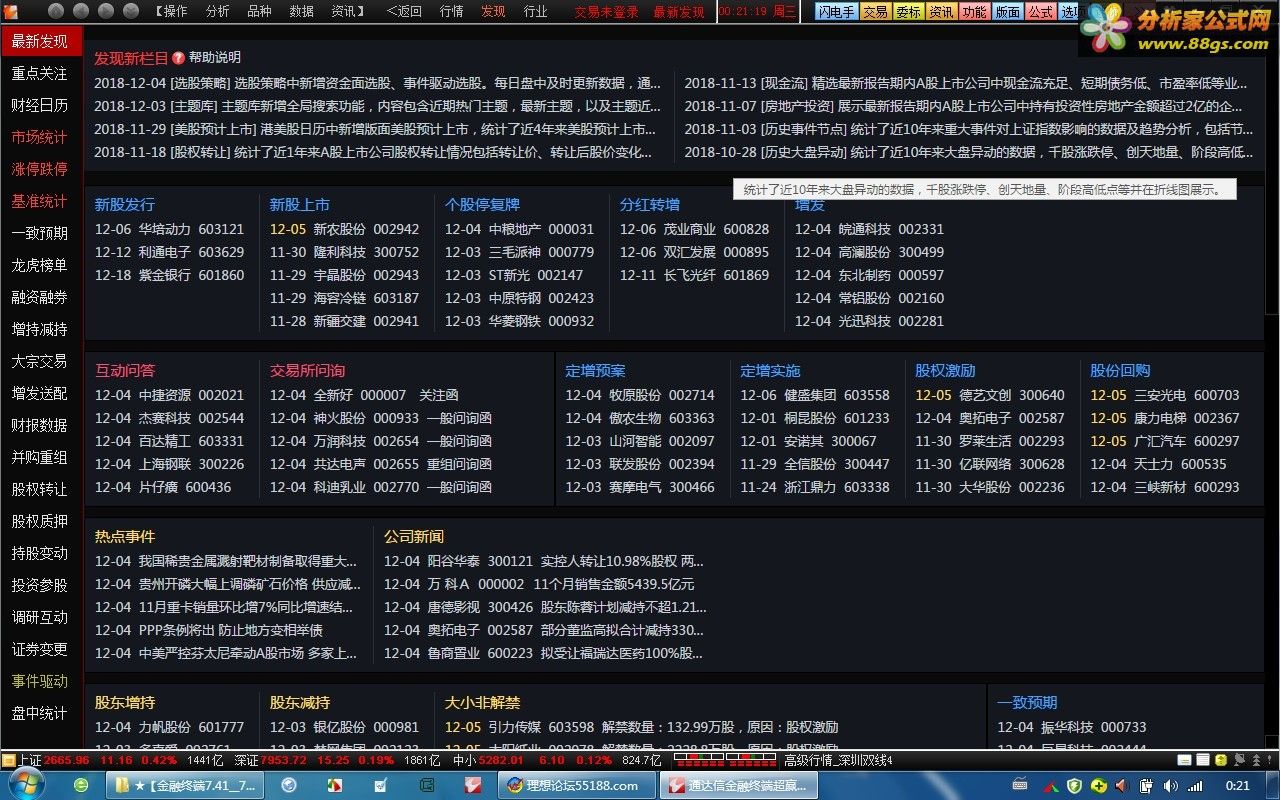Viewport: 1280px width, 800px height.
Task: Open the 帮助说明 help link
Action: click(215, 58)
